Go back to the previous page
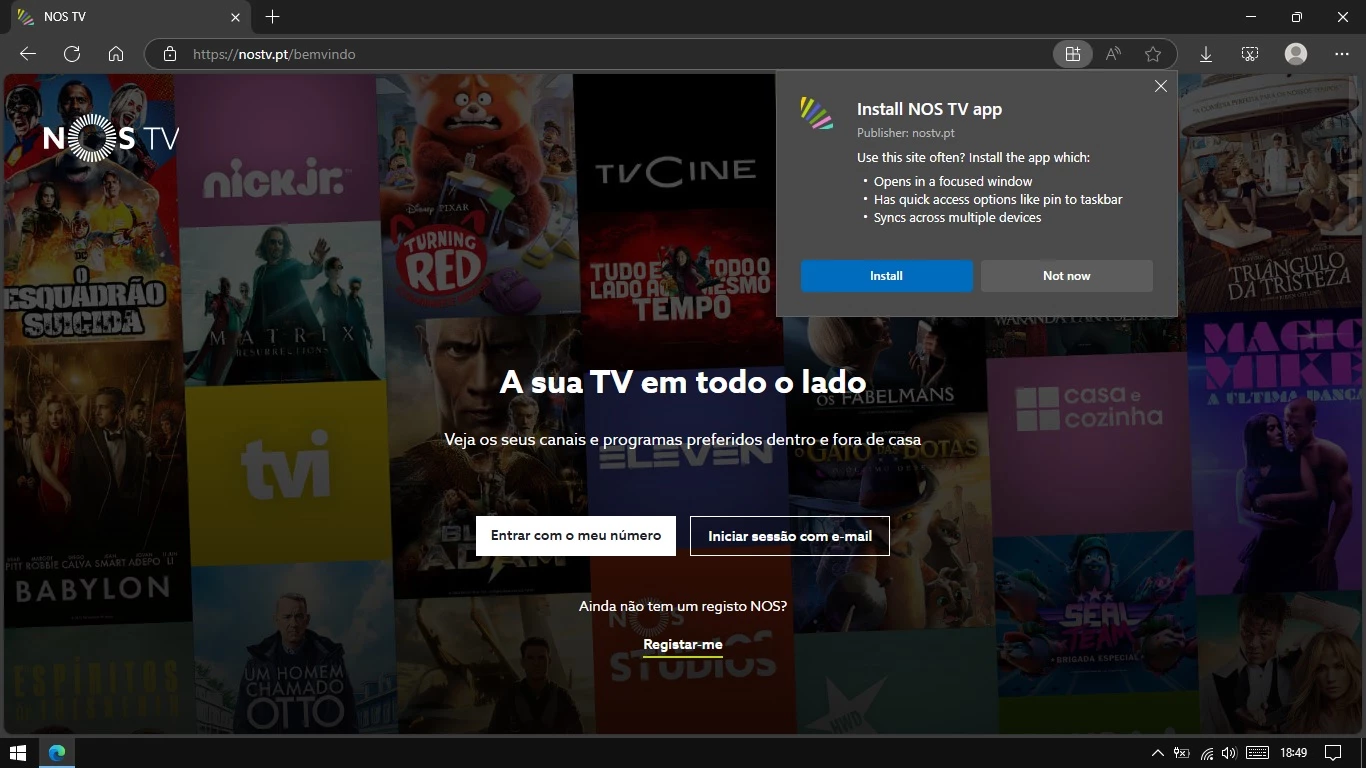This screenshot has height=768, width=1366. [28, 54]
